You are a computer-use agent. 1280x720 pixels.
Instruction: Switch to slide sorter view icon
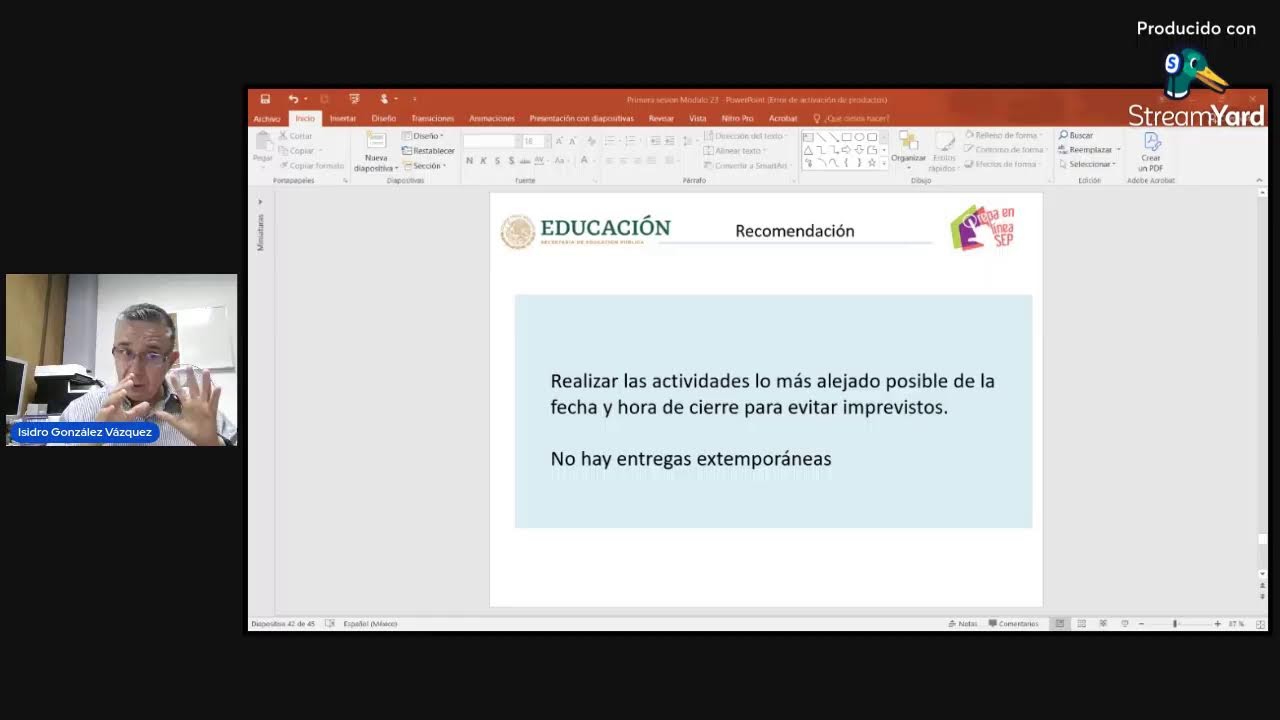click(1081, 623)
